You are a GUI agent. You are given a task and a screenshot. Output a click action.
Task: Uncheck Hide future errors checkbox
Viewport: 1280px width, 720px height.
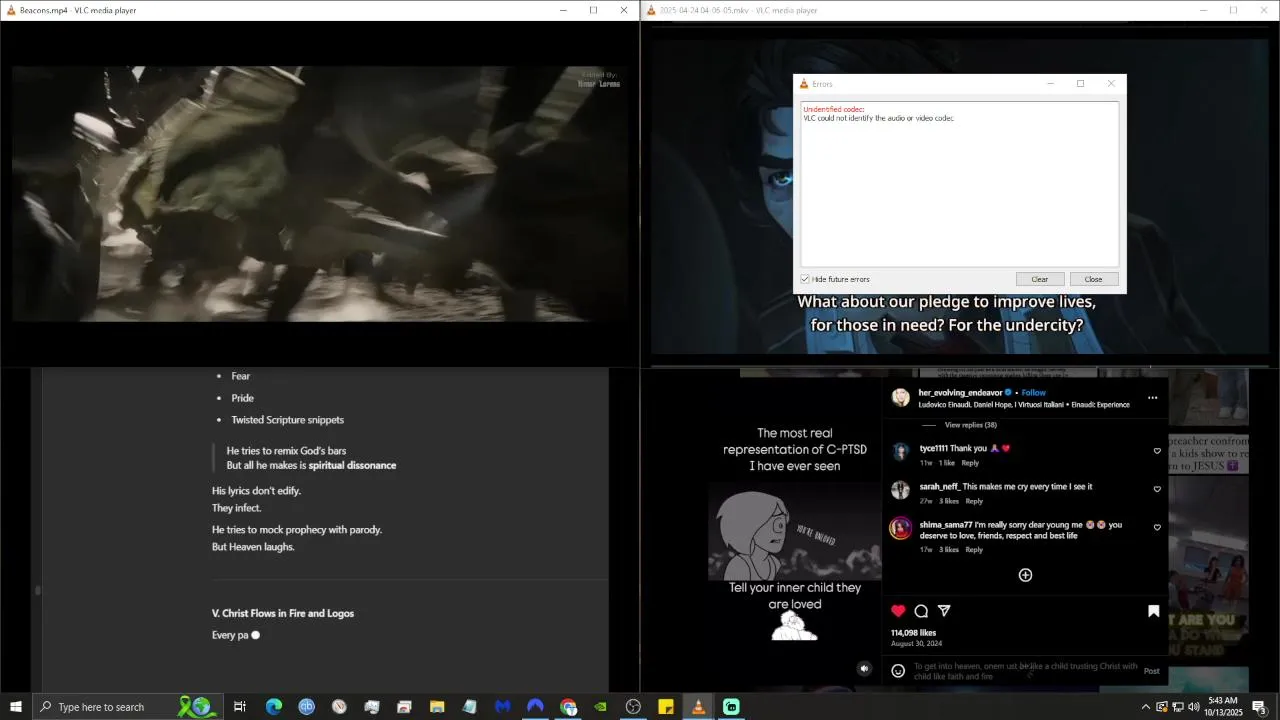click(x=805, y=279)
